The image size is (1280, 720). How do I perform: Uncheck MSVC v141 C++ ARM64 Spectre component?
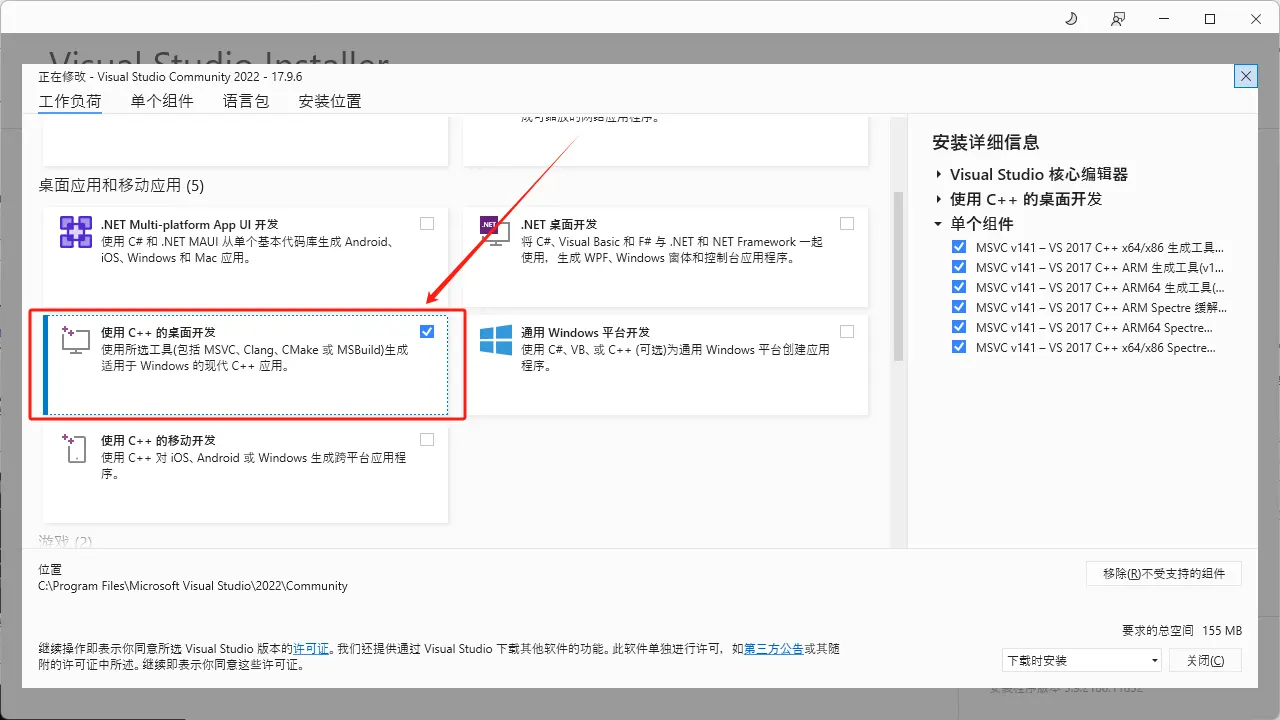(x=959, y=327)
